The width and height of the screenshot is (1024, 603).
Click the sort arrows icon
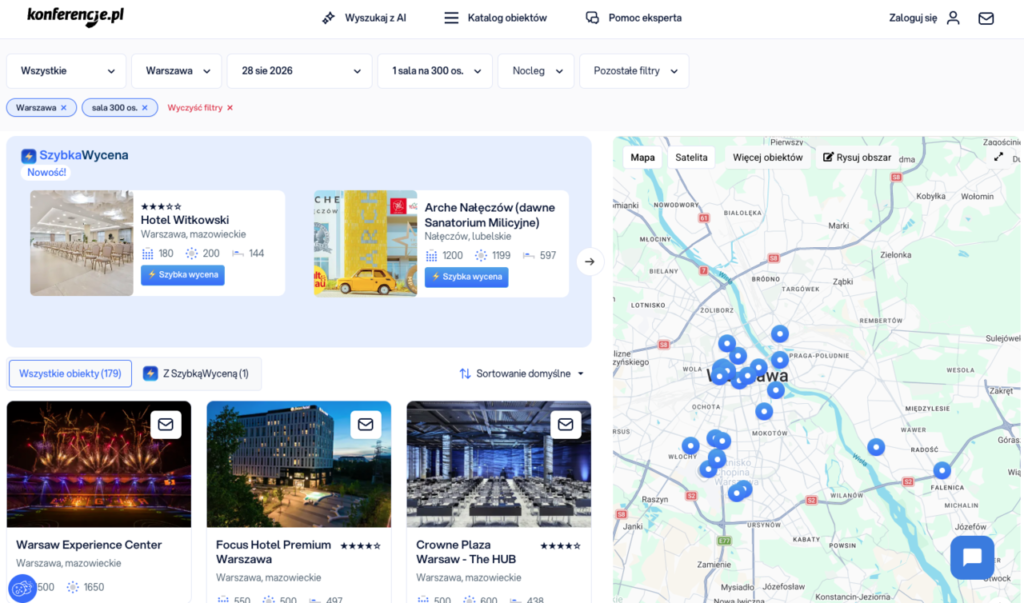465,374
